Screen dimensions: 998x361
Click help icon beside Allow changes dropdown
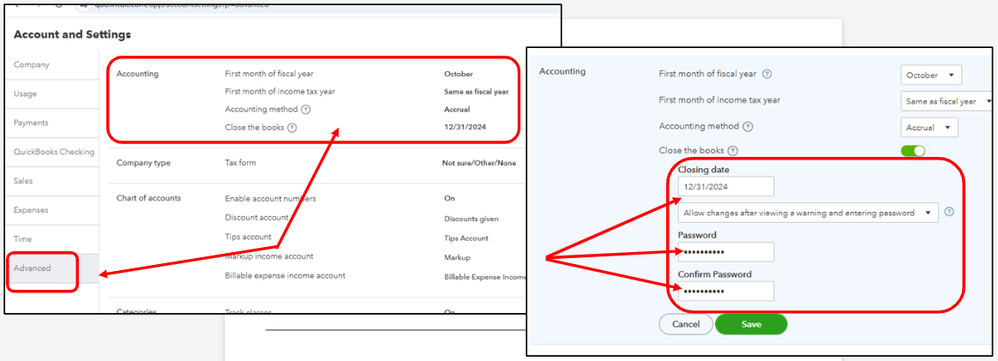point(949,212)
